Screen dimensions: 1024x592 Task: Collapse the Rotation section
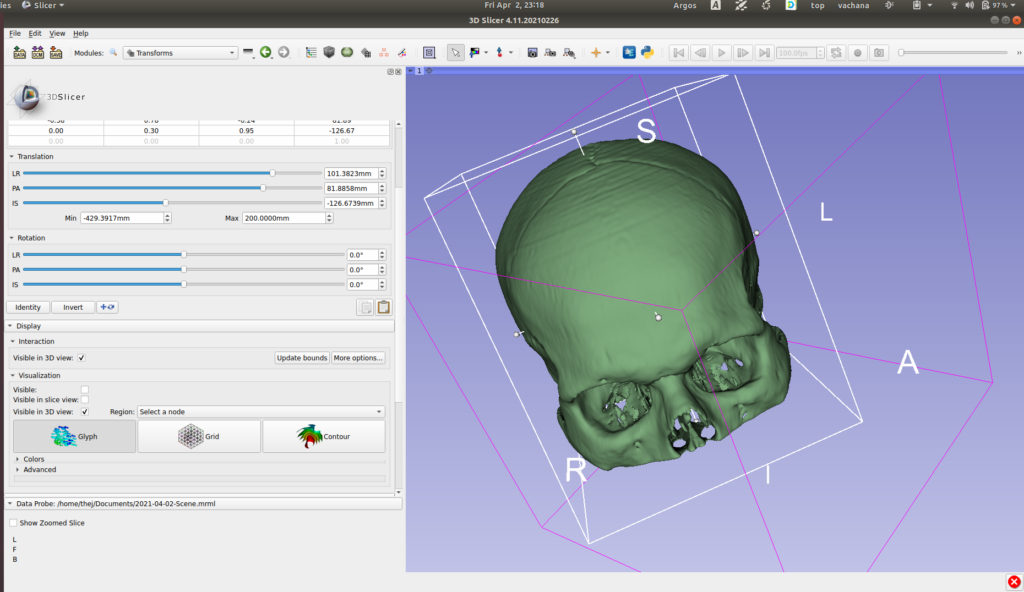[11, 238]
